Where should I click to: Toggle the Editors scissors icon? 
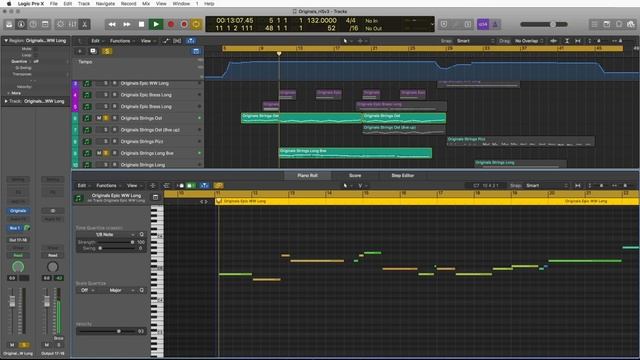pos(84,24)
